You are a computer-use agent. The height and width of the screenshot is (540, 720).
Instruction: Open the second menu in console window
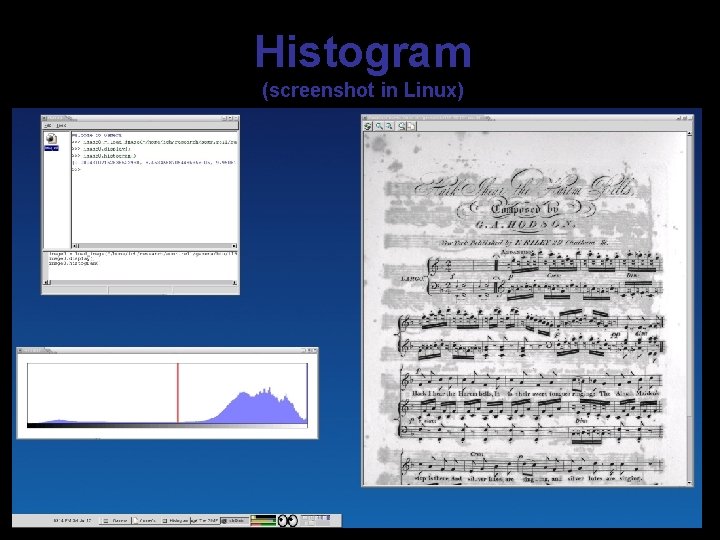pos(61,125)
